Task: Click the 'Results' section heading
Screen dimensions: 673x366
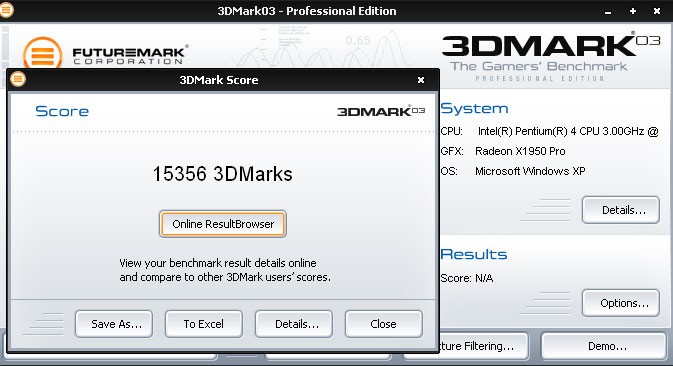Action: pyautogui.click(x=474, y=254)
